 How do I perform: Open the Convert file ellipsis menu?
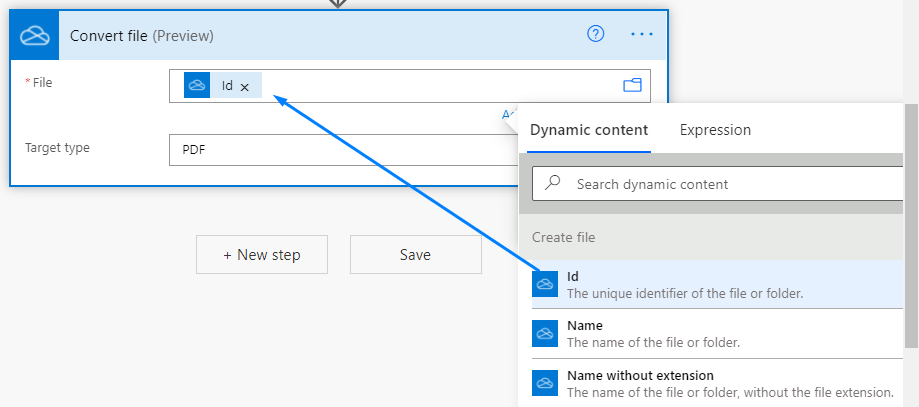click(642, 35)
